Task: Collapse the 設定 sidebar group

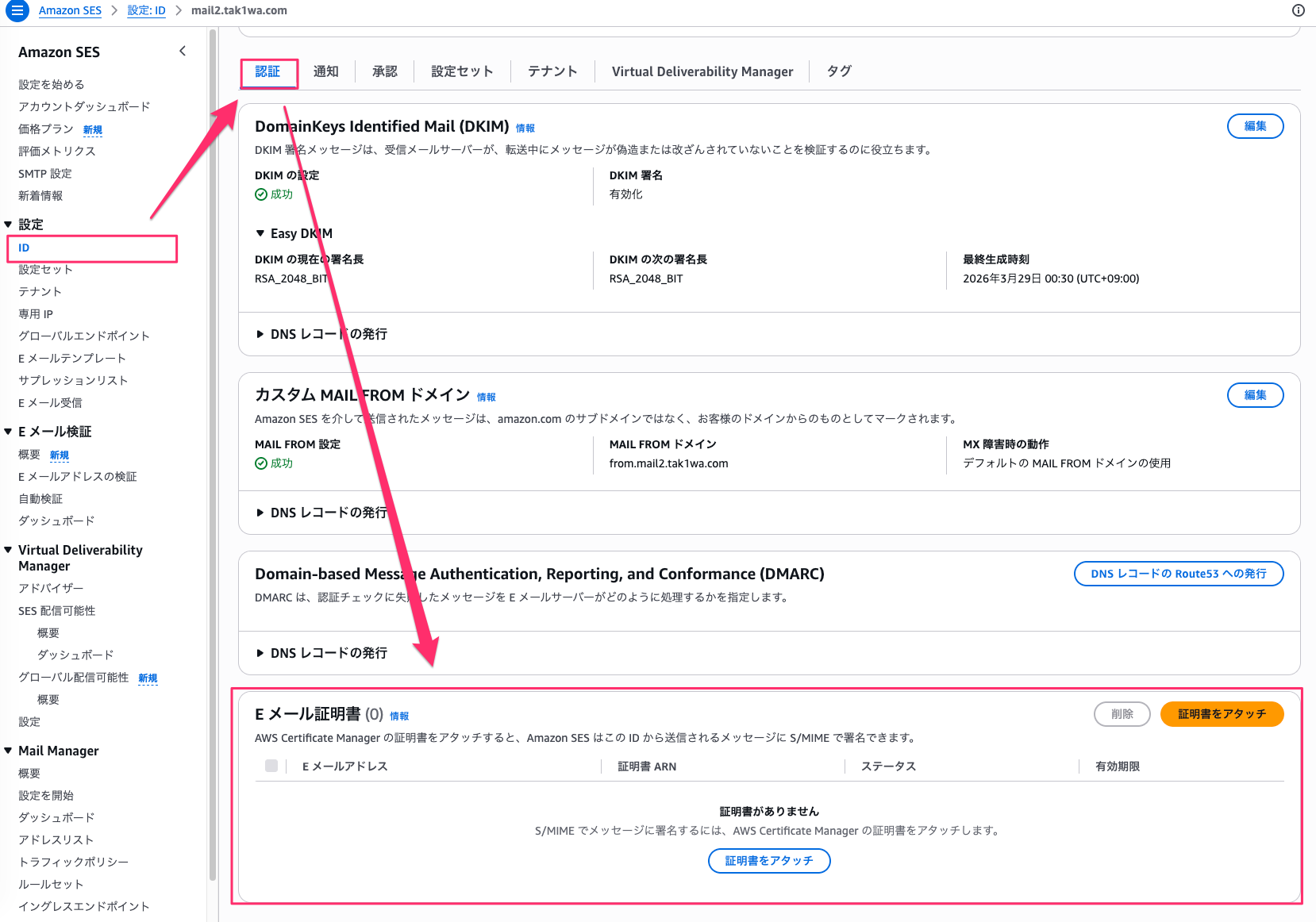Action: [x=8, y=225]
